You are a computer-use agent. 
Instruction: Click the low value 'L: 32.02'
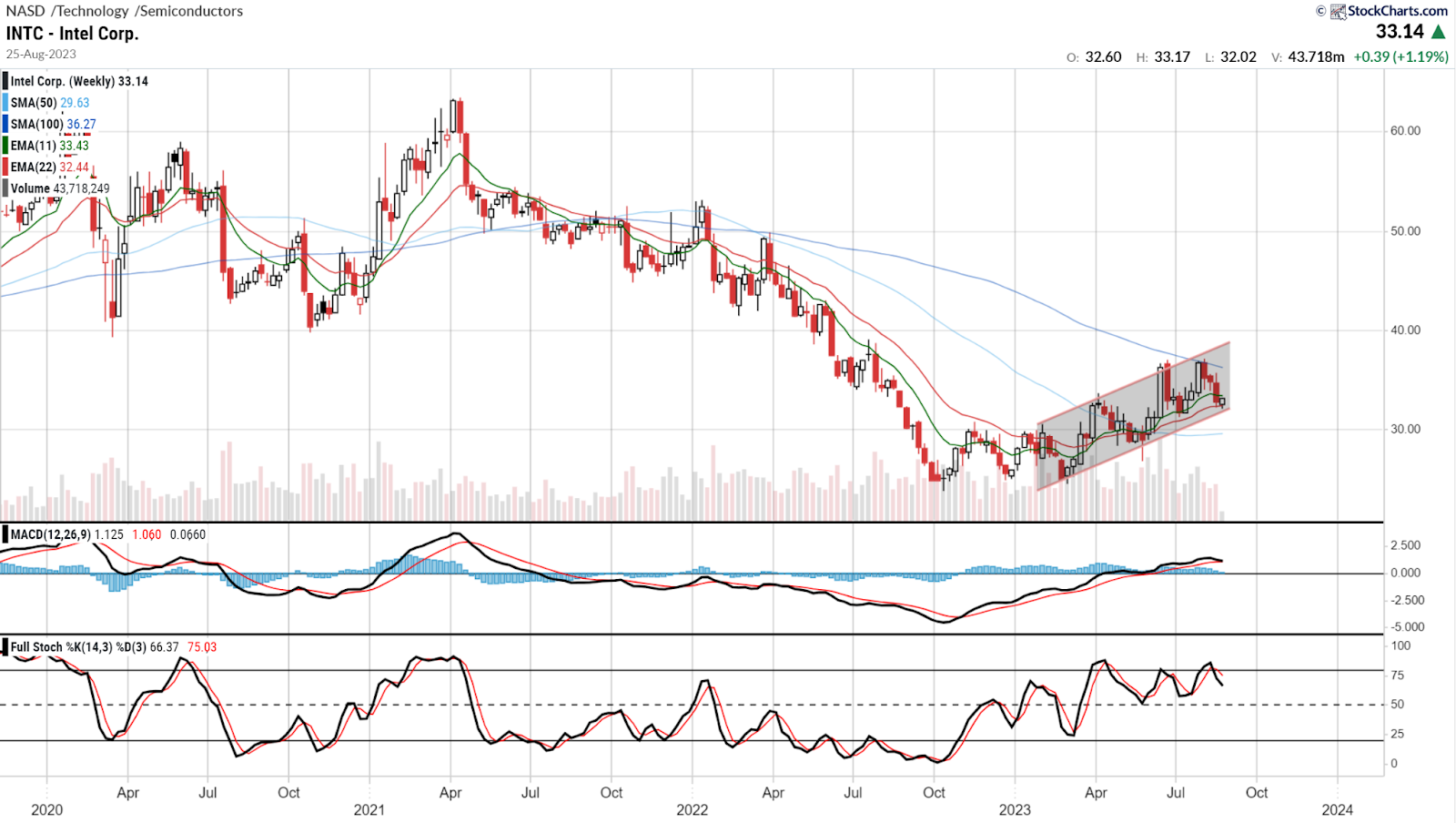(1230, 56)
